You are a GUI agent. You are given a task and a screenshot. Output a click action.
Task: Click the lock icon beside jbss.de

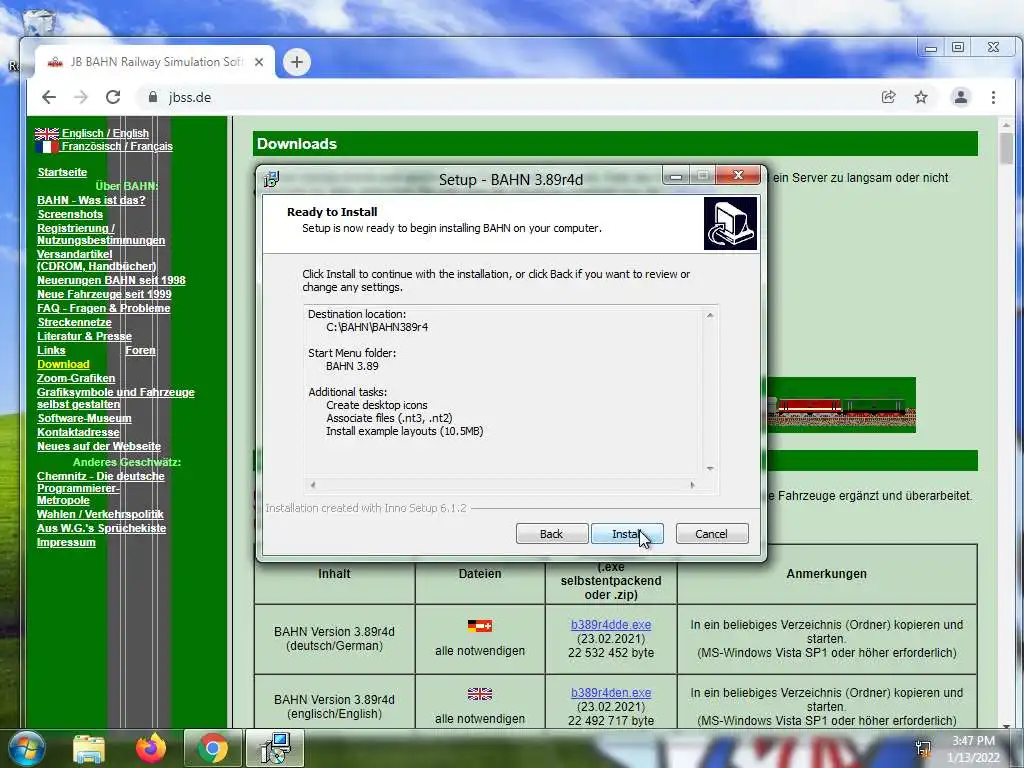pyautogui.click(x=153, y=97)
